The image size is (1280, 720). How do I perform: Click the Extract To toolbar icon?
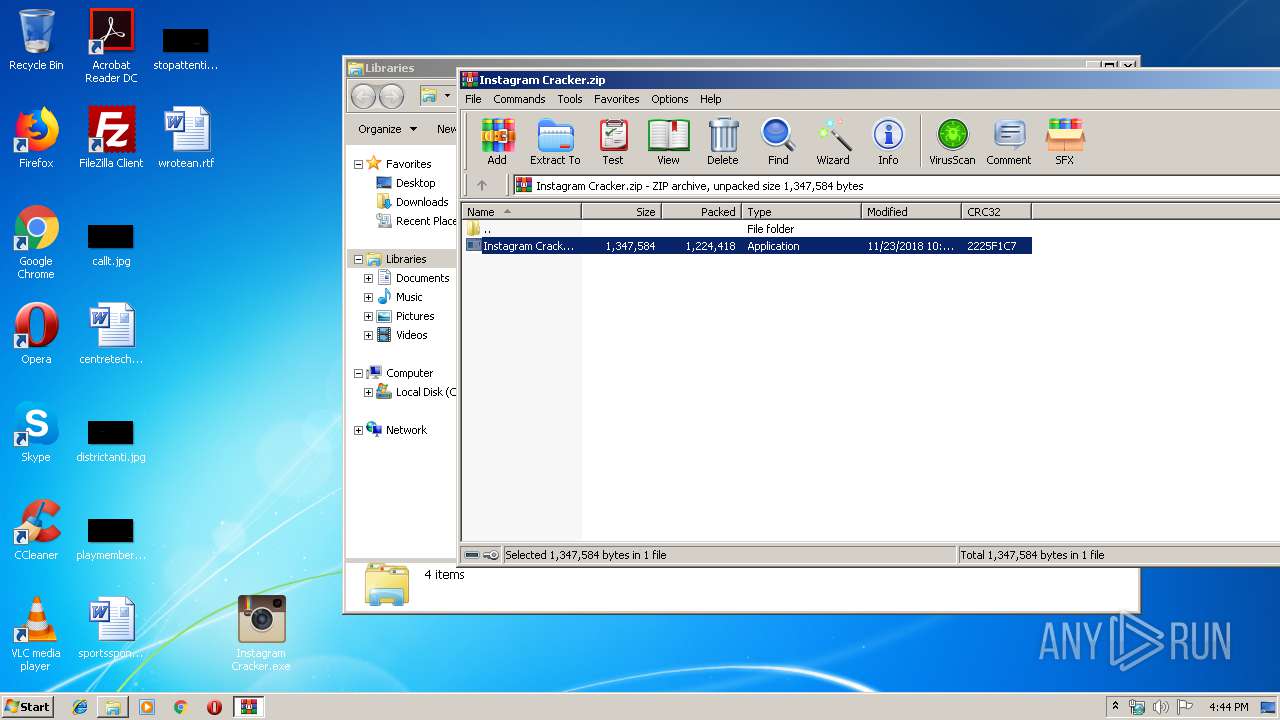coord(555,141)
